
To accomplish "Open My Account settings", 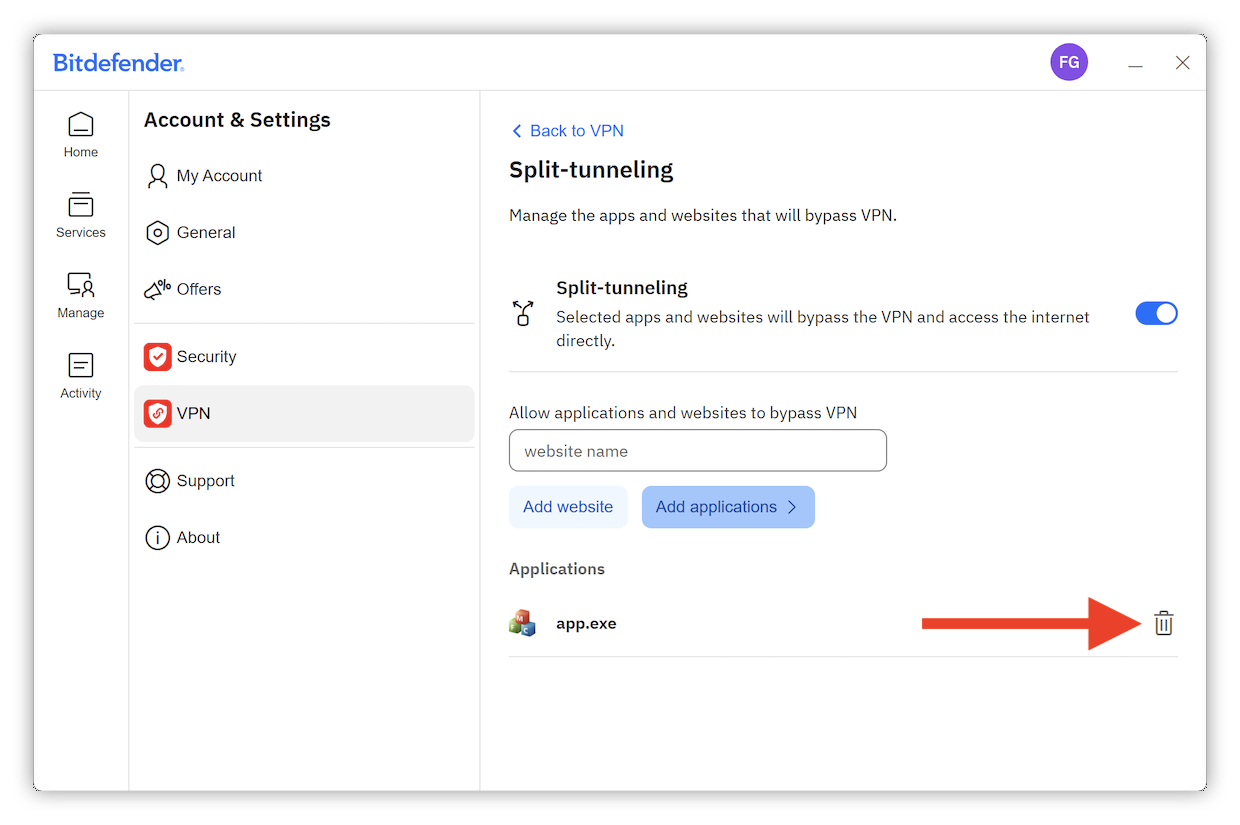I will tap(304, 176).
